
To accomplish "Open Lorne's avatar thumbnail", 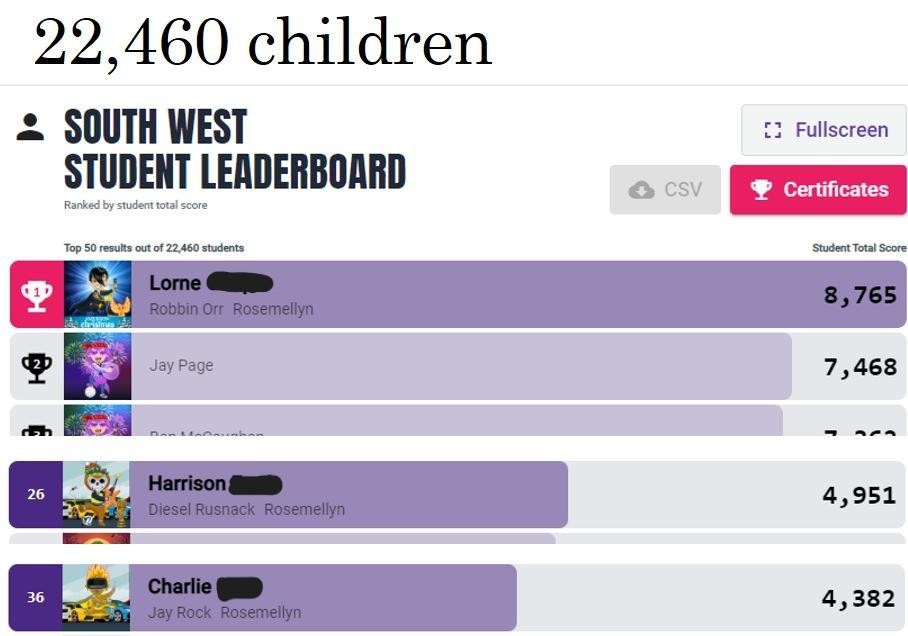I will coord(97,294).
